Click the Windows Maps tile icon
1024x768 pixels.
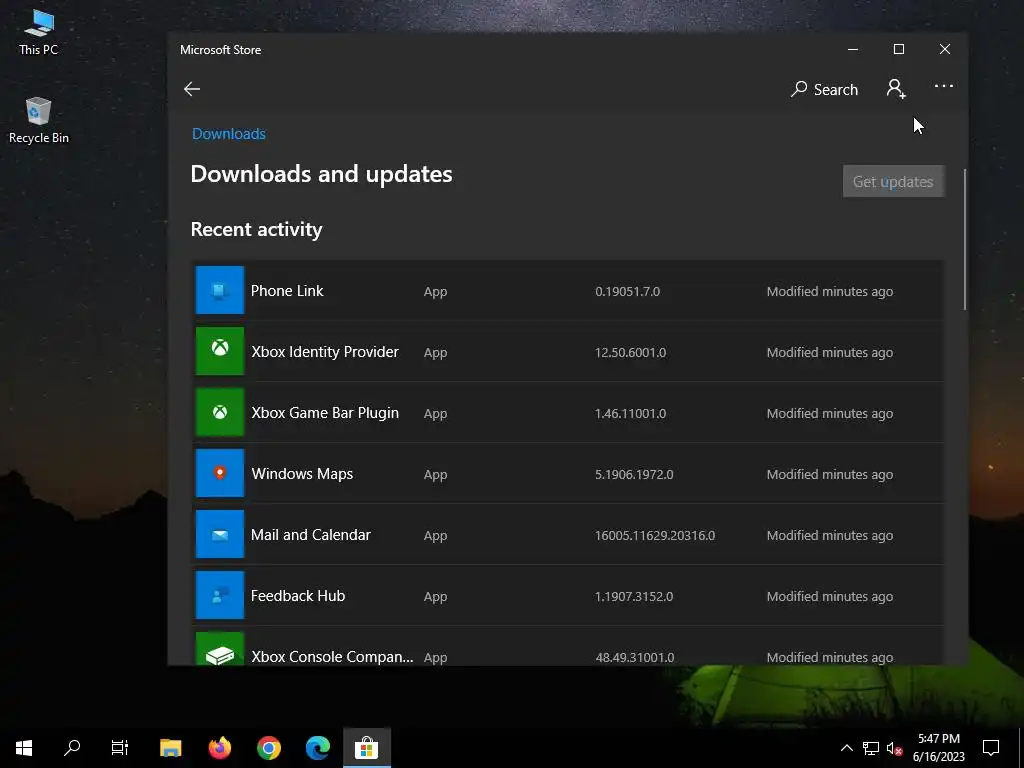(x=220, y=473)
